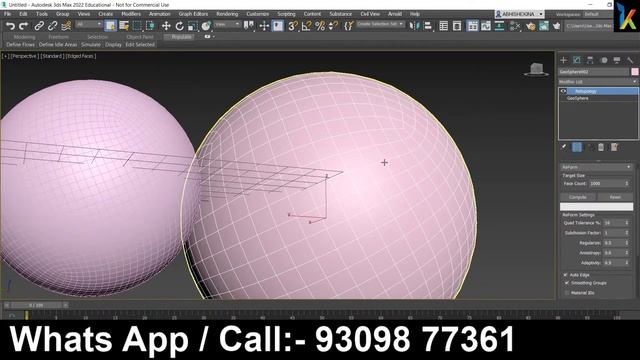Toggle 3D Snaps icon
The height and width of the screenshot is (360, 640).
click(293, 26)
